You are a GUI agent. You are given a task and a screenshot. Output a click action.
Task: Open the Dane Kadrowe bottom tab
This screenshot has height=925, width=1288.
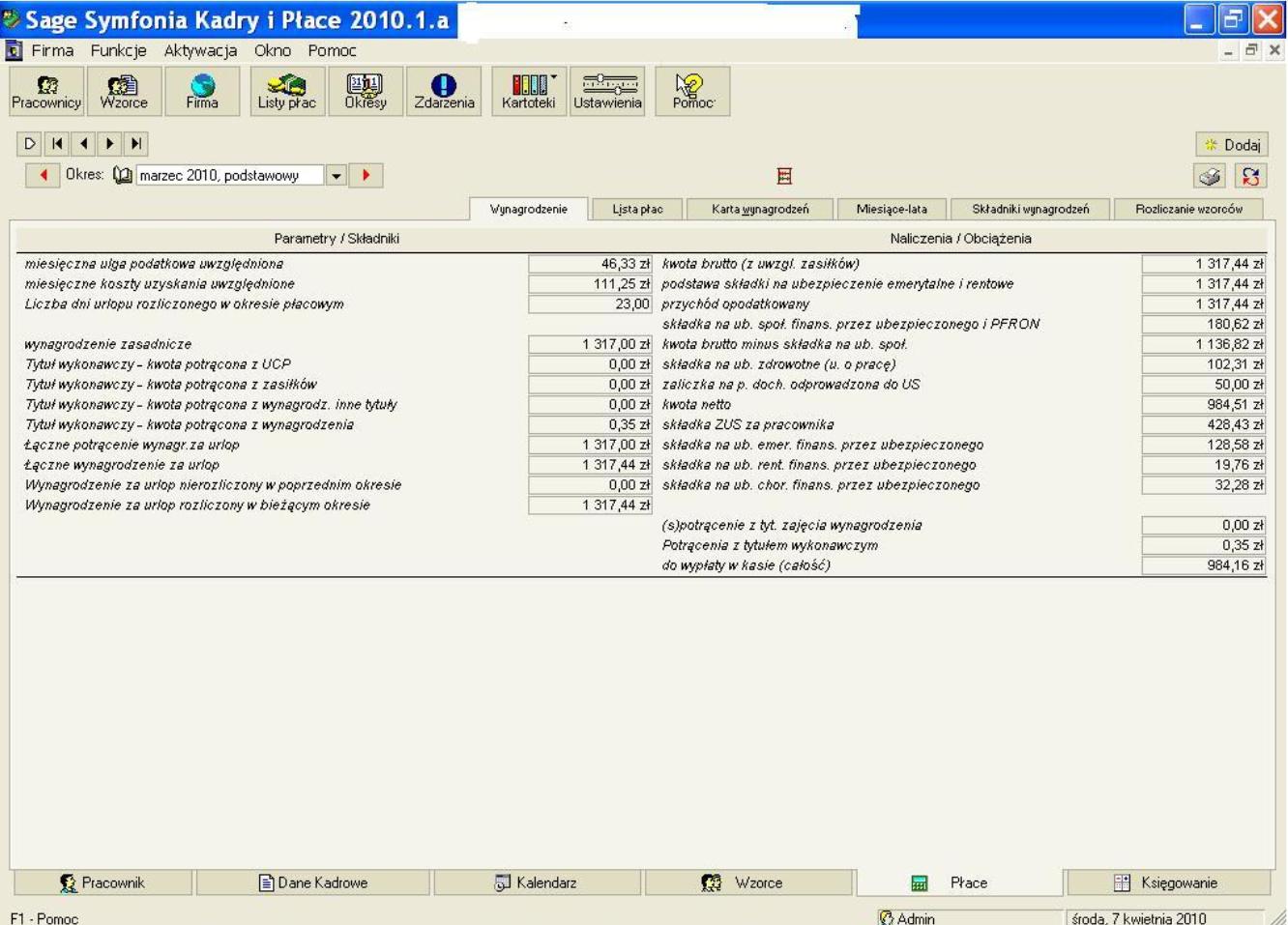coord(312,882)
